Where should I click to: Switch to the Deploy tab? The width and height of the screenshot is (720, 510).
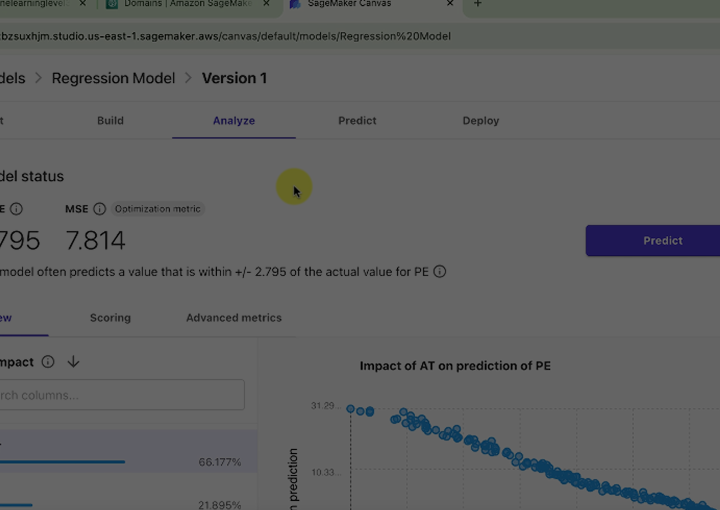(x=481, y=121)
